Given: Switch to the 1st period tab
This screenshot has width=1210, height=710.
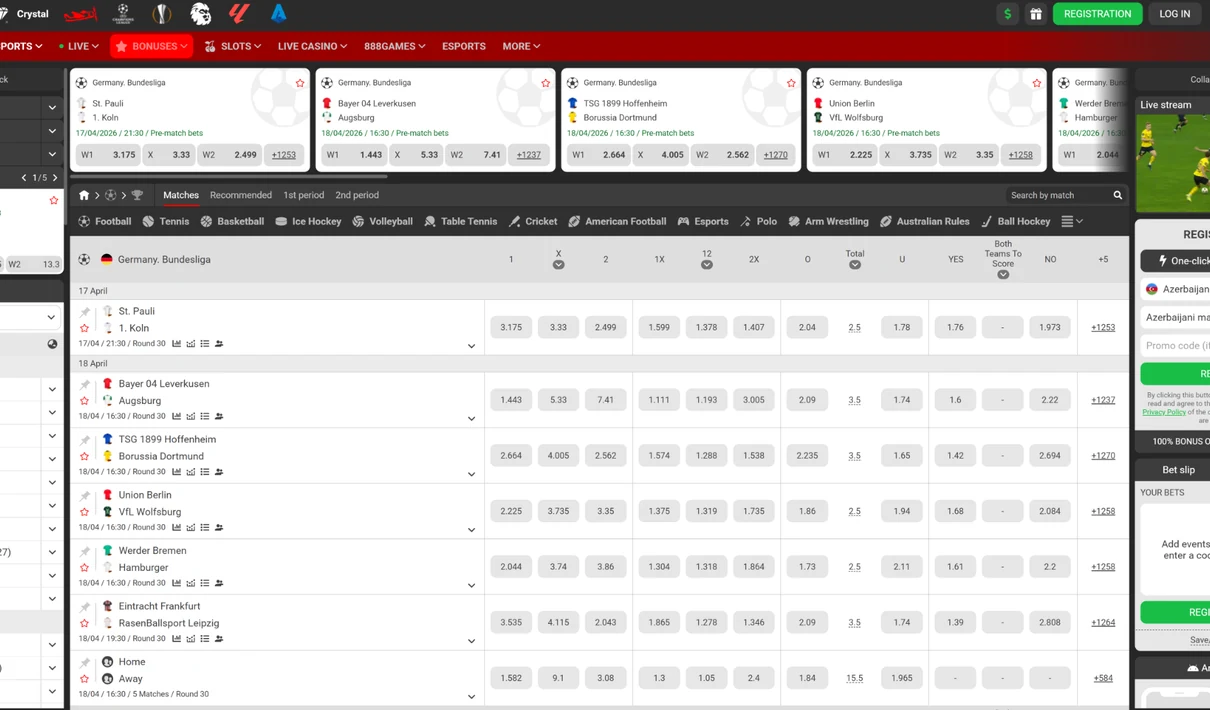Looking at the screenshot, I should [304, 195].
